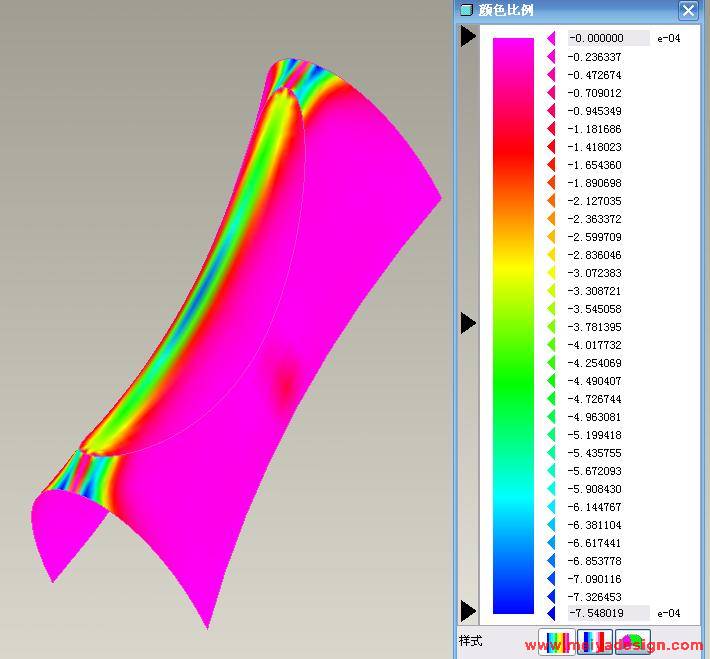The width and height of the screenshot is (710, 659).
Task: Select the third shaded style button
Action: tap(632, 642)
